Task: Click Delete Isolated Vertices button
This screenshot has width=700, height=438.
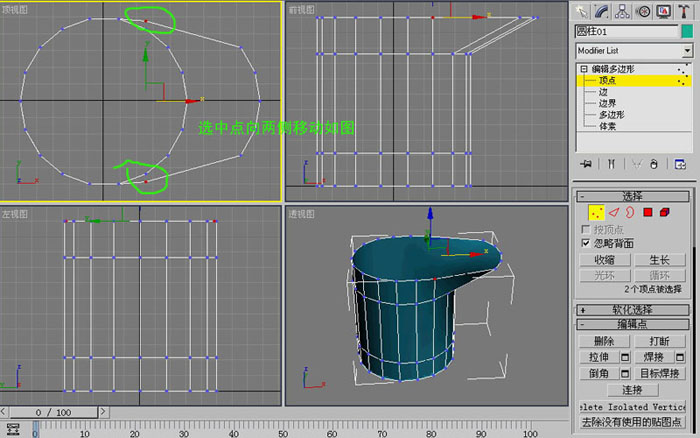Action: click(633, 407)
